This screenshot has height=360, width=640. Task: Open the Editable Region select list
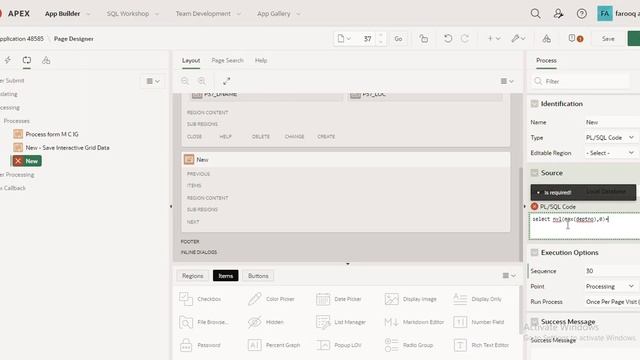coord(610,153)
